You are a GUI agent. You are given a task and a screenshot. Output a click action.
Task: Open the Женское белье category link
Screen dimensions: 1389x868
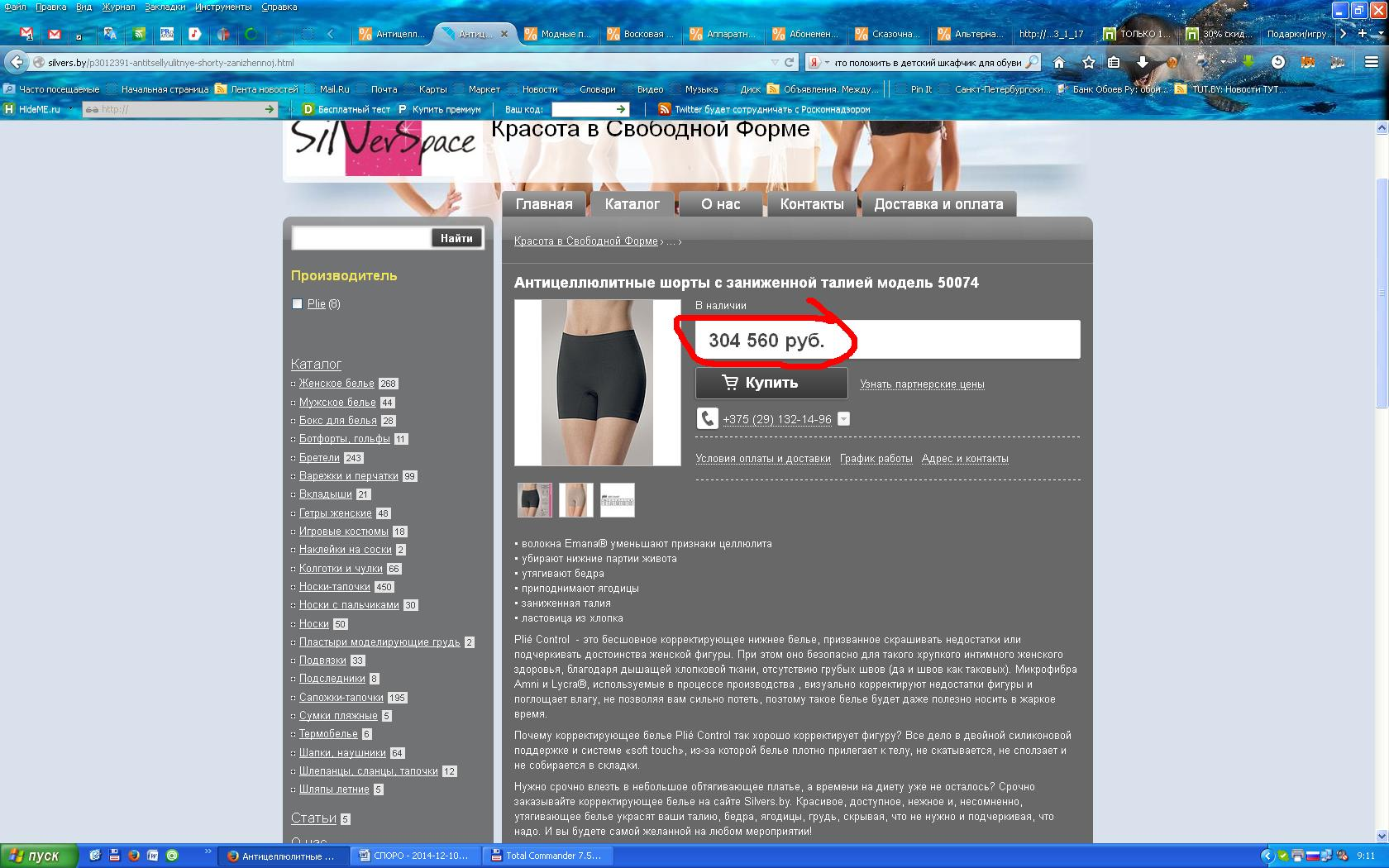[337, 384]
